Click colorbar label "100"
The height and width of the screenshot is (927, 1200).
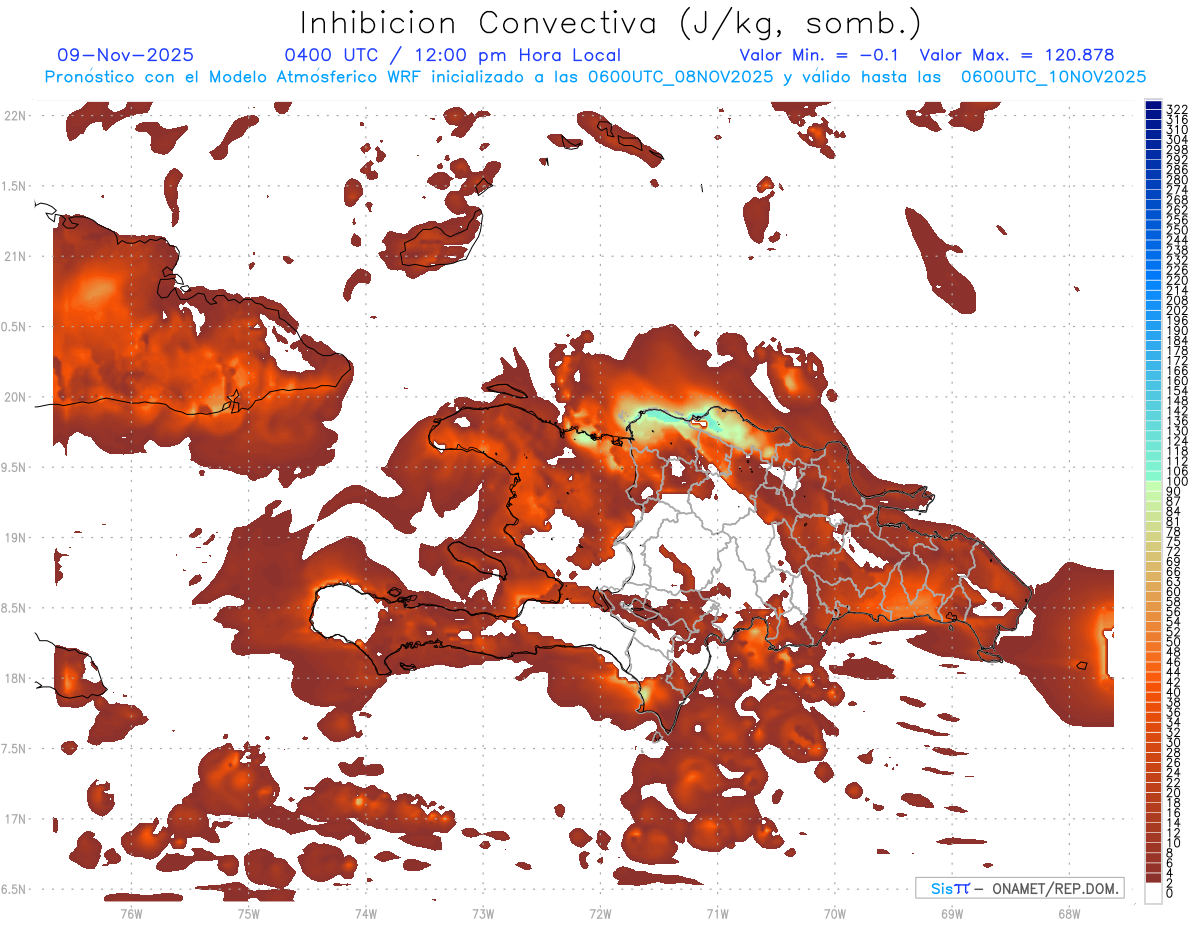[1177, 481]
